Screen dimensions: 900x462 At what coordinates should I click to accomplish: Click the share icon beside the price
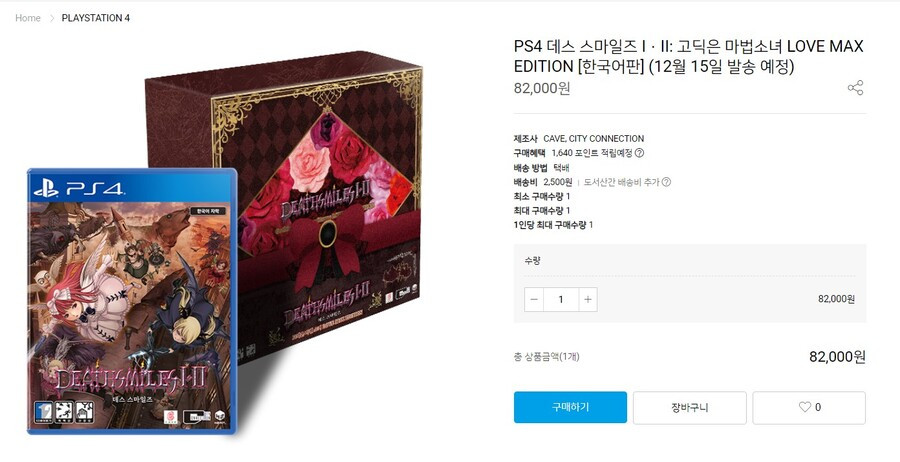(x=855, y=88)
